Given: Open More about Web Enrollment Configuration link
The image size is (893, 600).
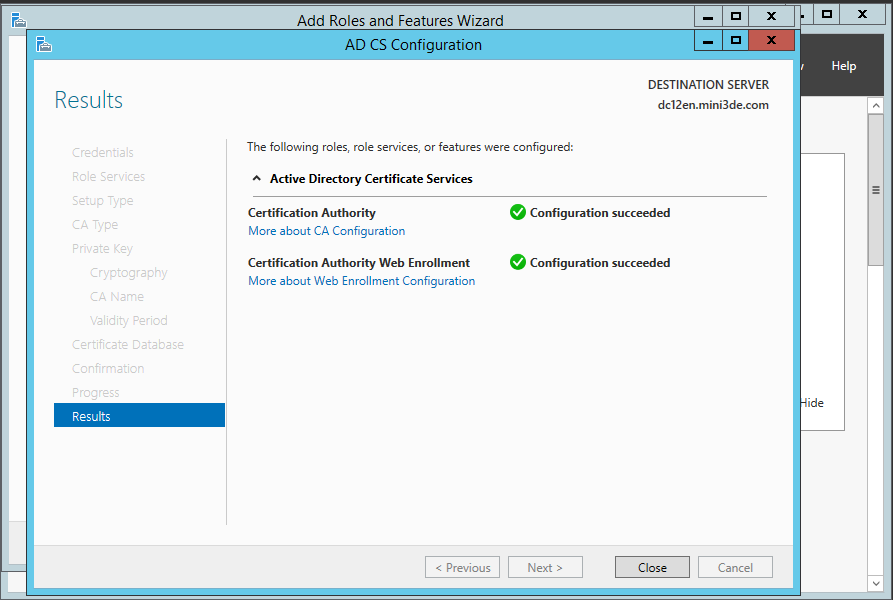Looking at the screenshot, I should coord(361,281).
